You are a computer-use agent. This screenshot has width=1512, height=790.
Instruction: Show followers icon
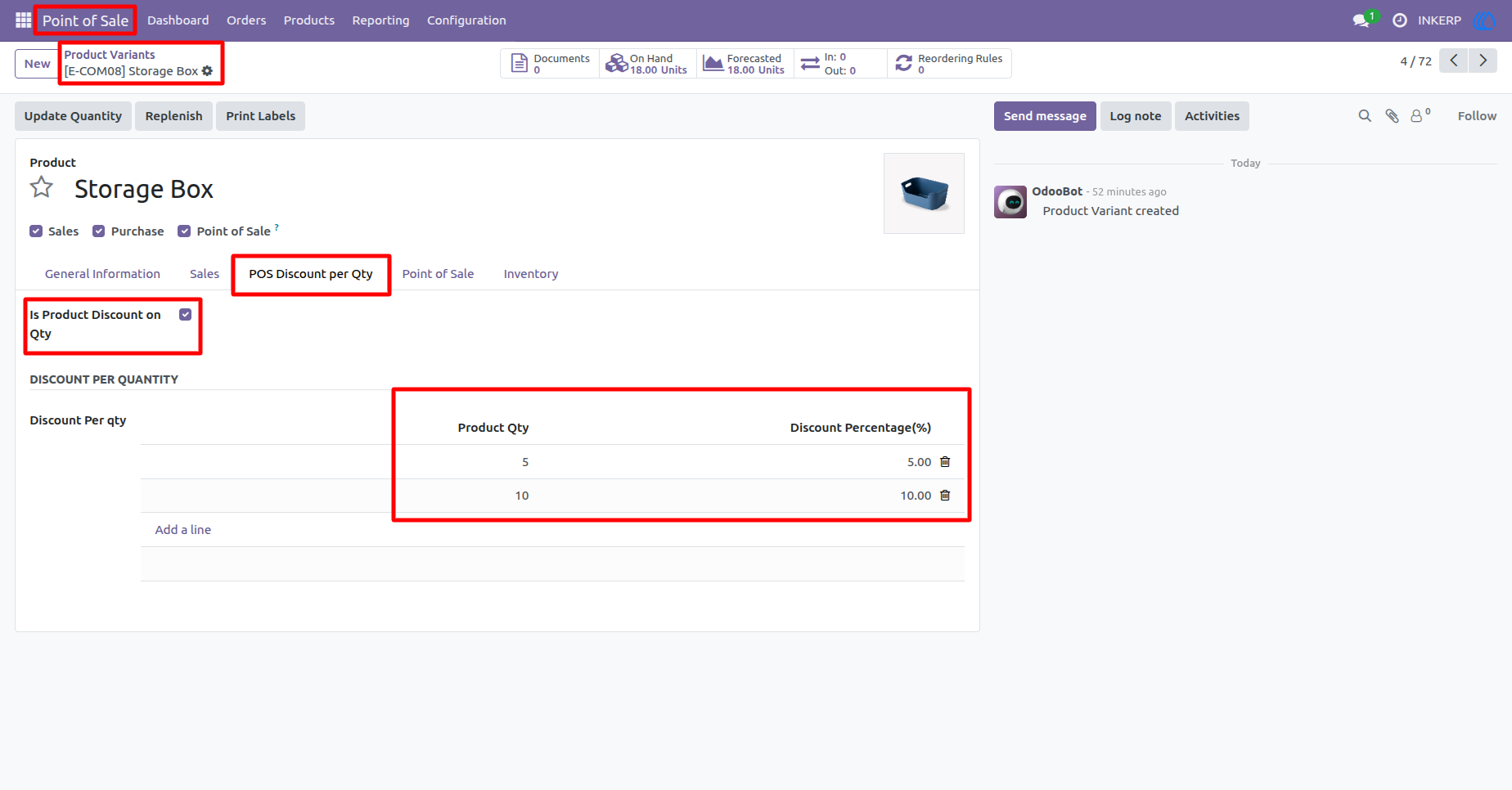[x=1420, y=115]
